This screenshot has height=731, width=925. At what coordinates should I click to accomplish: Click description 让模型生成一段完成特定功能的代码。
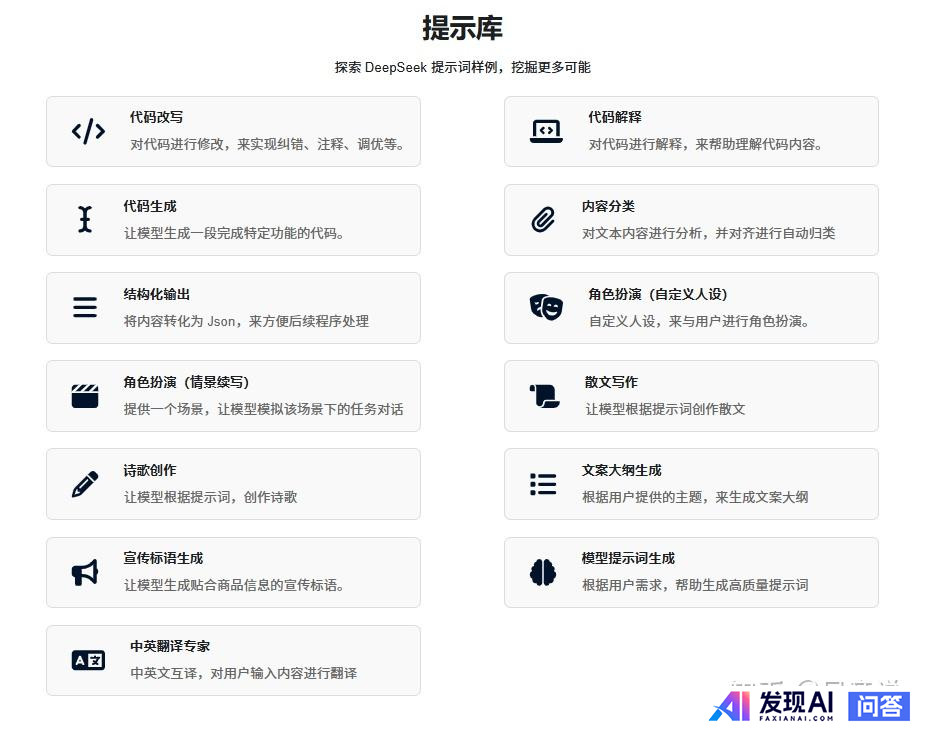(234, 233)
